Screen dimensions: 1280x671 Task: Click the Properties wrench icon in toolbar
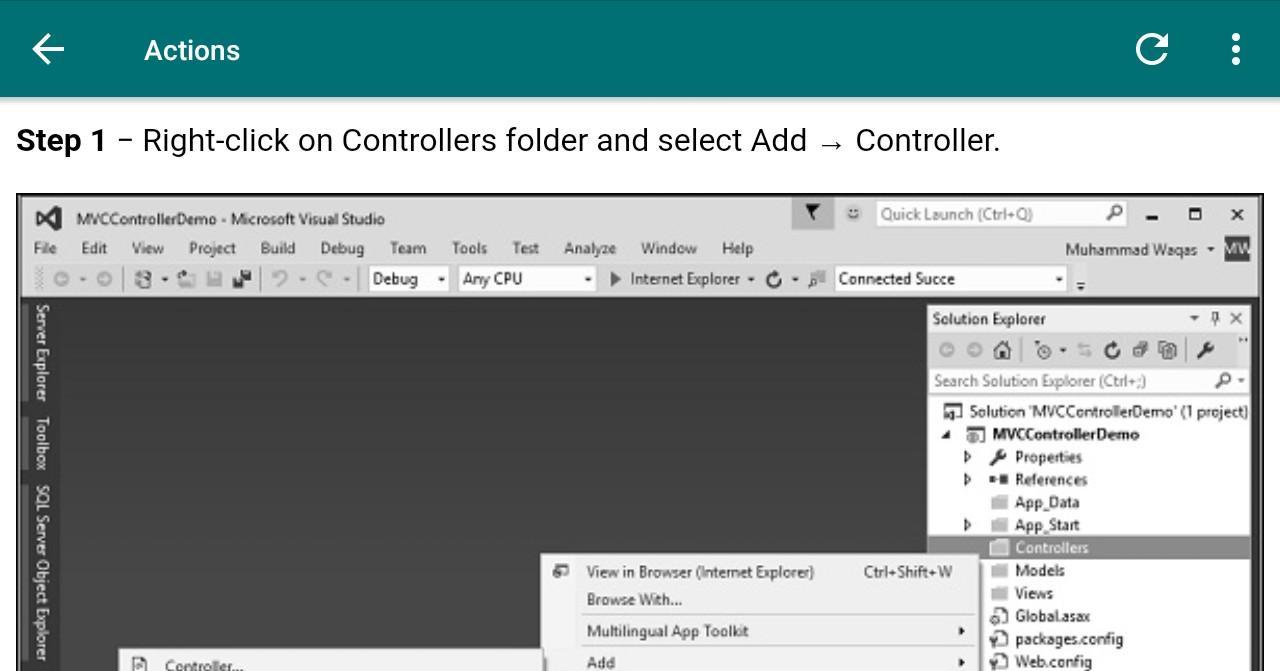(x=1205, y=349)
